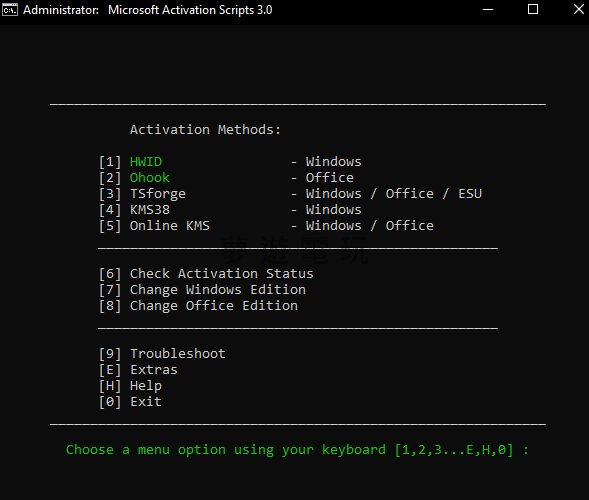Screen dimensions: 589x500
Task: Click the 'Office' description next to Ohook
Action: pos(329,178)
